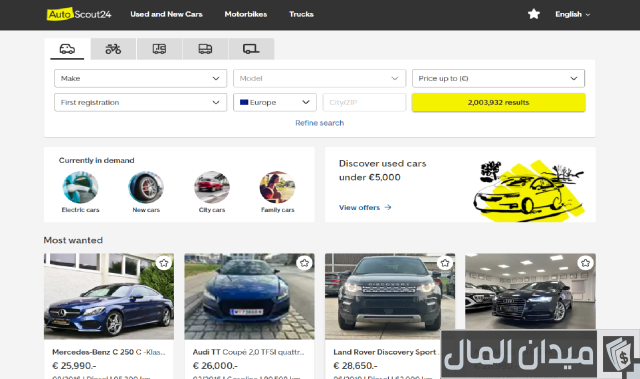This screenshot has height=379, width=640.
Task: Open Family cars category icon
Action: click(278, 187)
